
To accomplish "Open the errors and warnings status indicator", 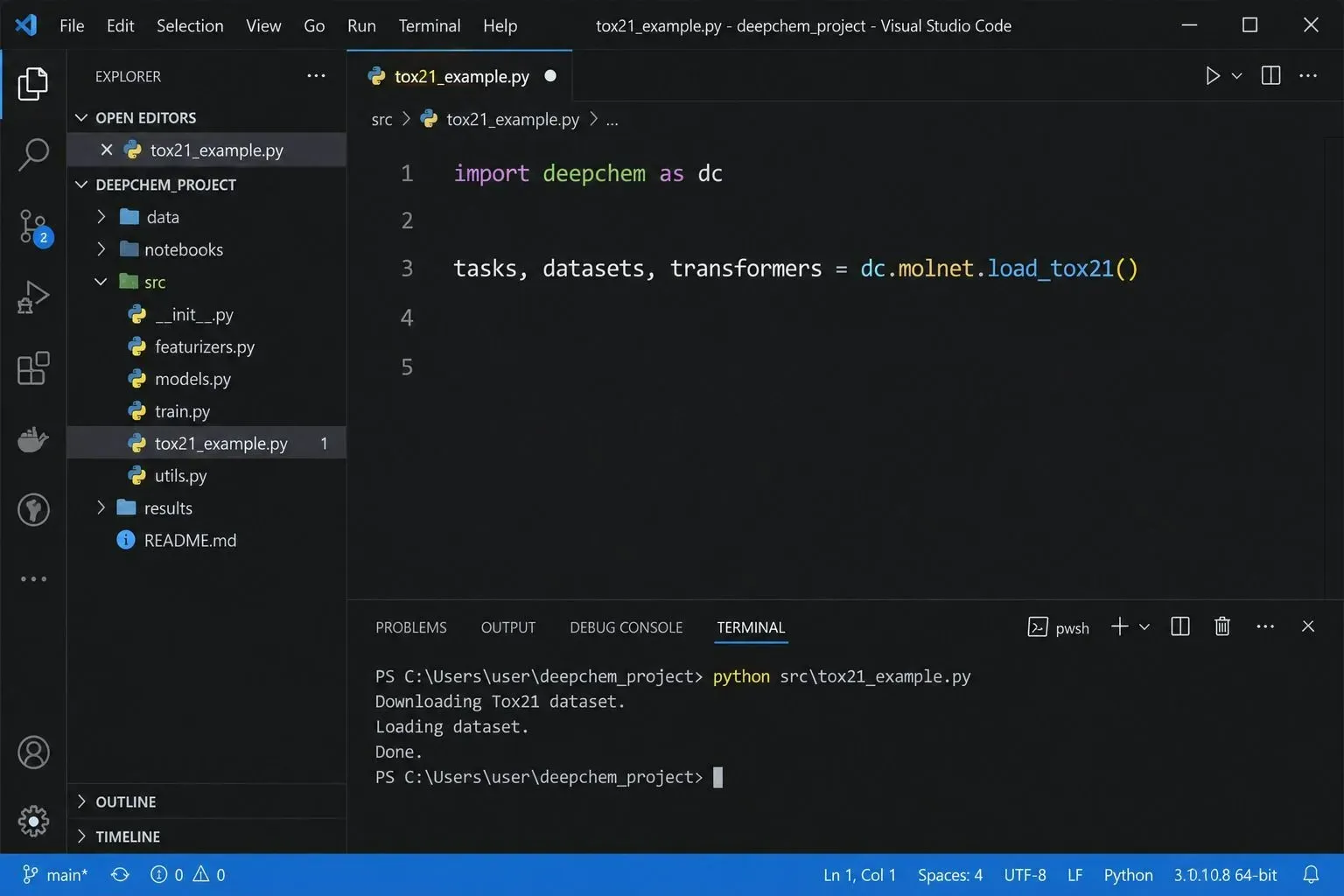I will click(x=187, y=875).
